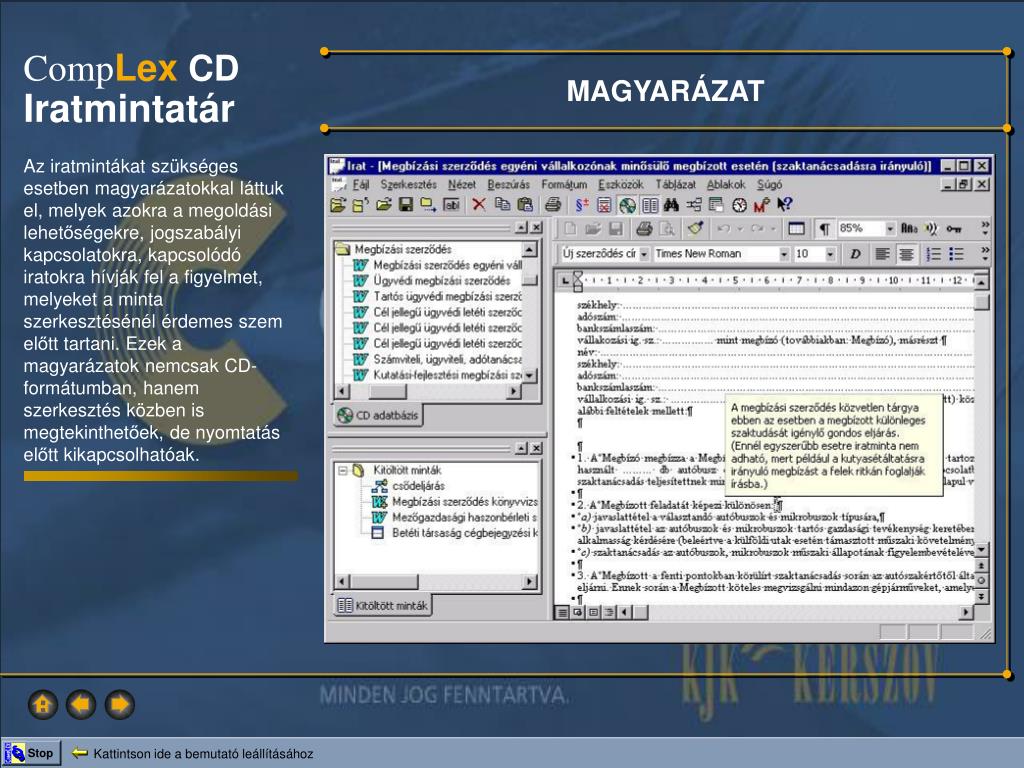This screenshot has width=1024, height=768.
Task: Select the 'CD adatbázis' tab
Action: 378,415
